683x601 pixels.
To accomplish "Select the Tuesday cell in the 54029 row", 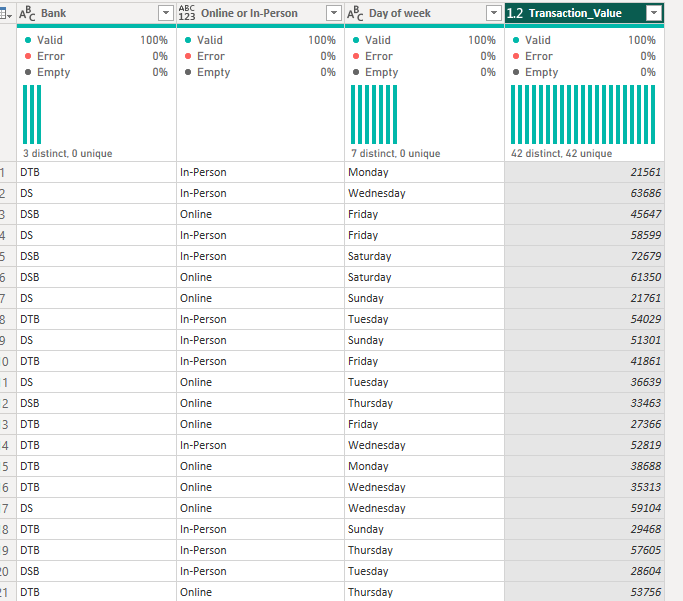I will tap(424, 319).
